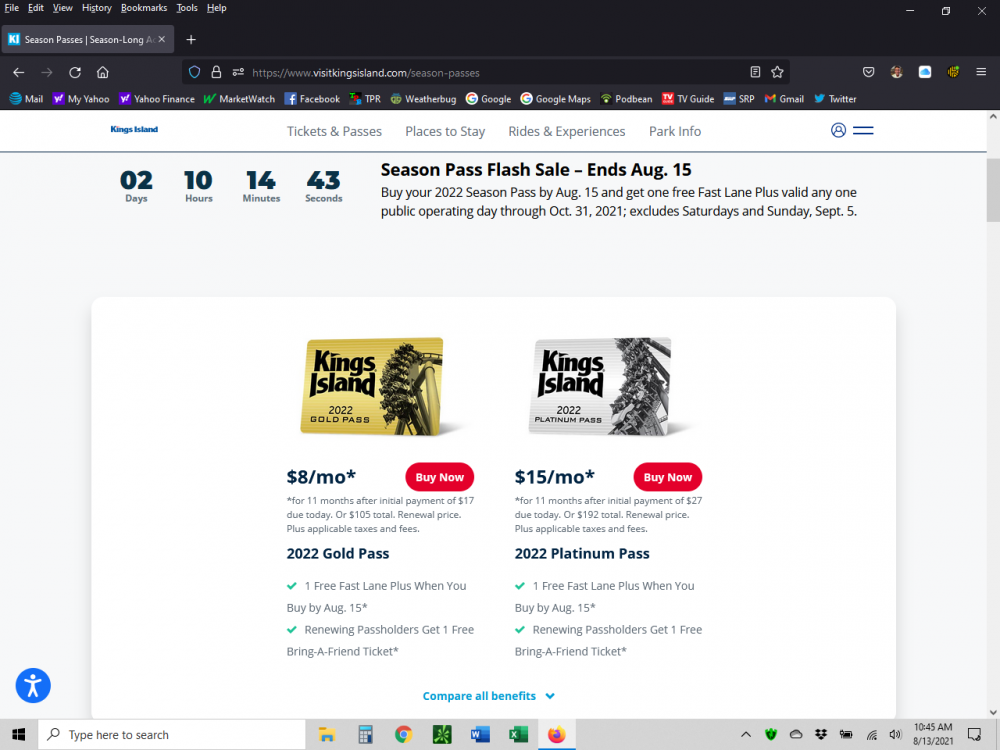1000x750 pixels.
Task: Click Buy Now for the Gold Pass
Action: (439, 477)
